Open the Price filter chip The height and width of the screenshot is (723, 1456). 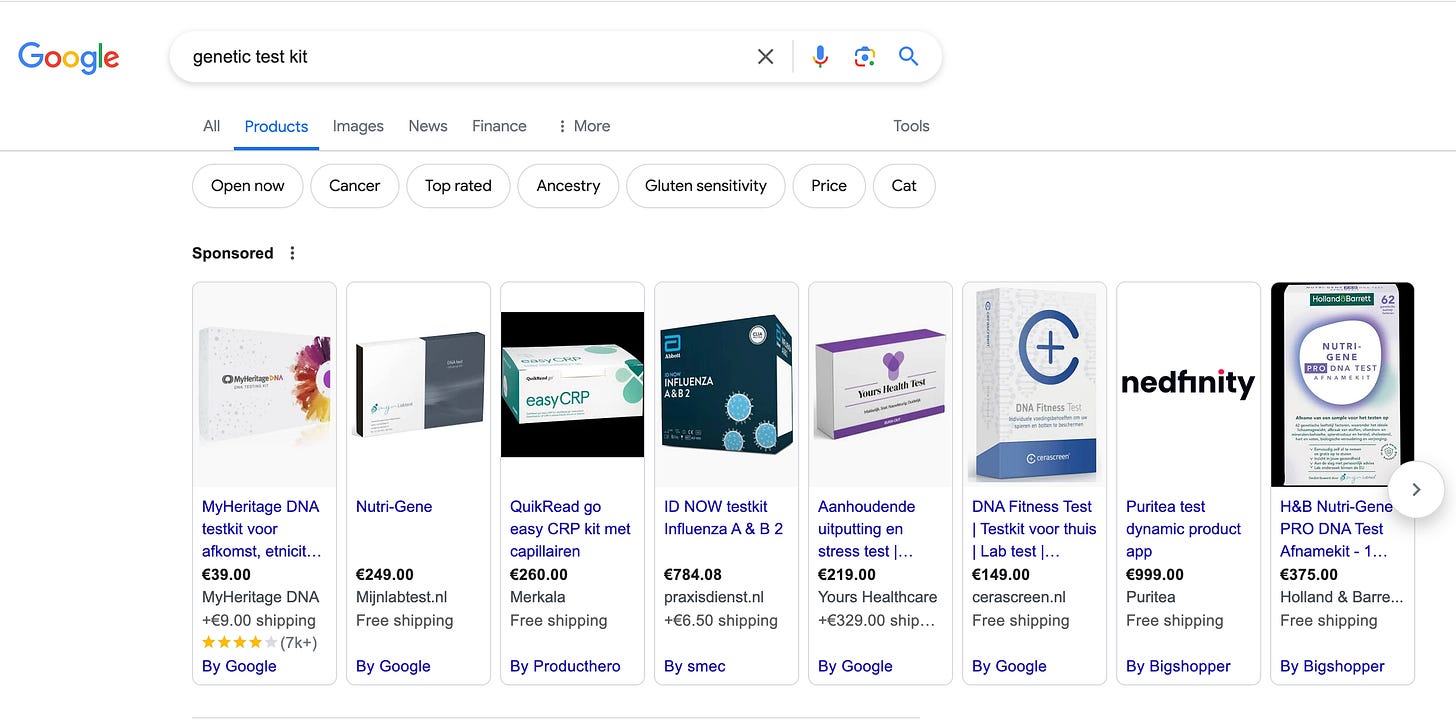829,186
